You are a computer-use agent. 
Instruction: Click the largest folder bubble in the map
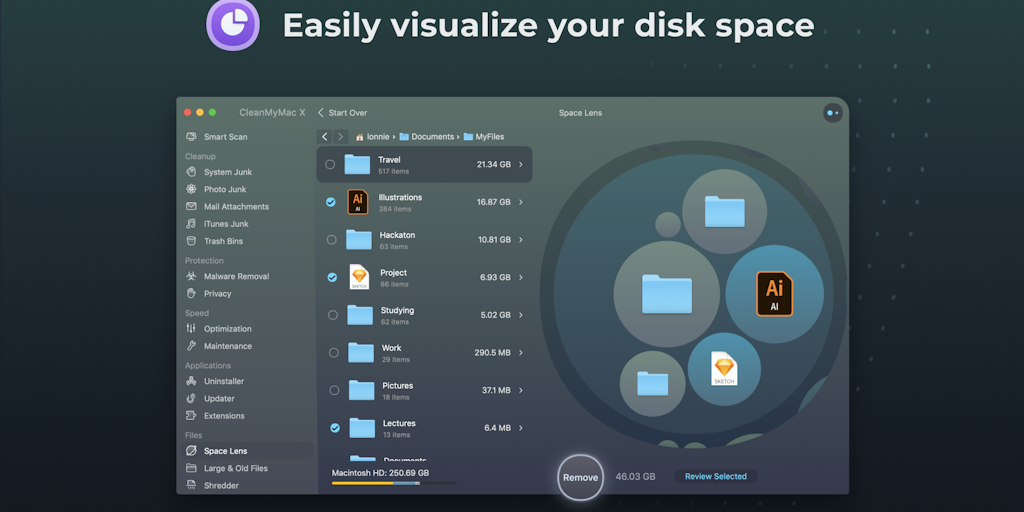667,294
